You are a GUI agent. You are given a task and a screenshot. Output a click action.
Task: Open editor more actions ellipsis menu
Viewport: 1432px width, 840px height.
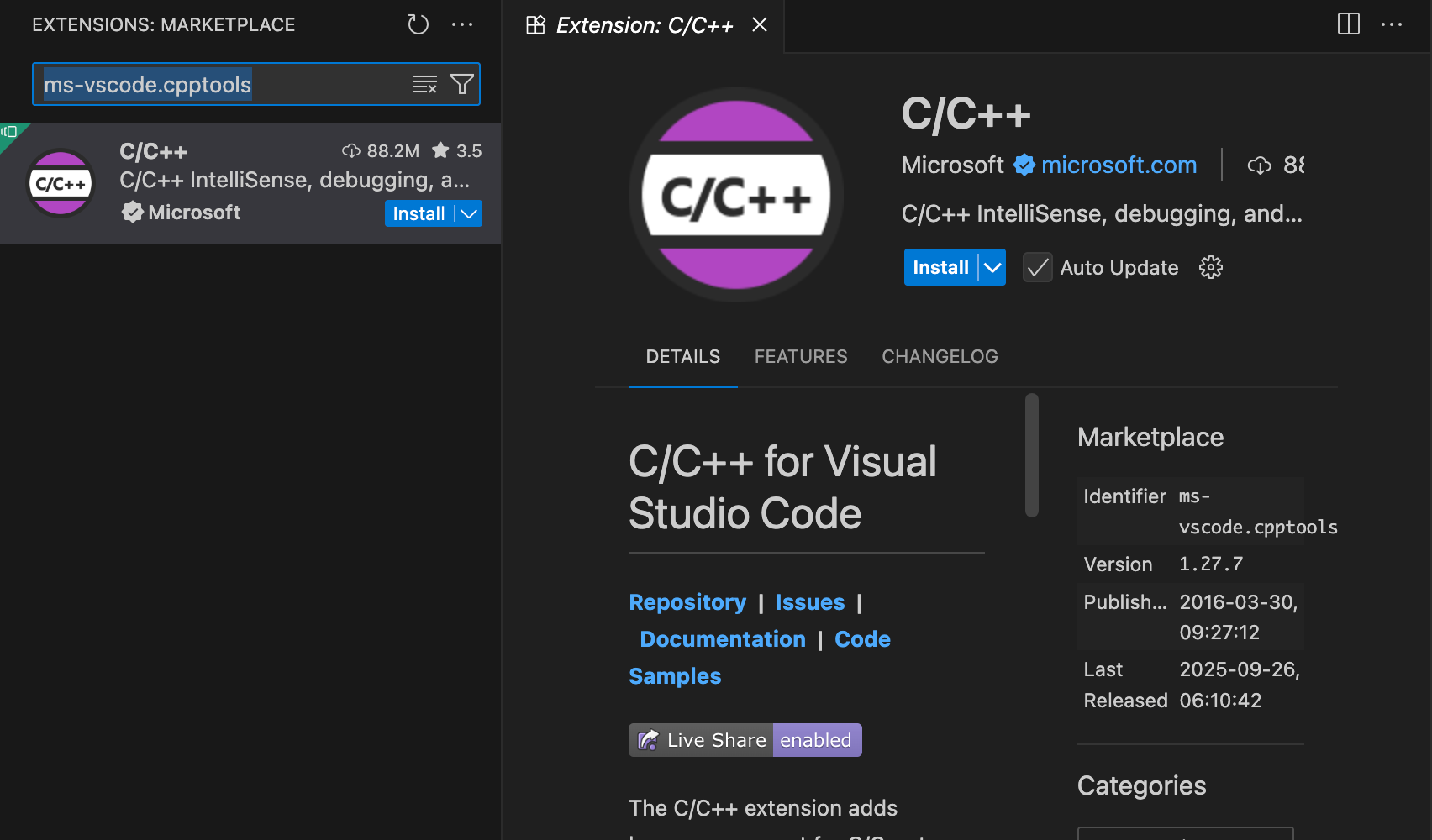point(1392,24)
